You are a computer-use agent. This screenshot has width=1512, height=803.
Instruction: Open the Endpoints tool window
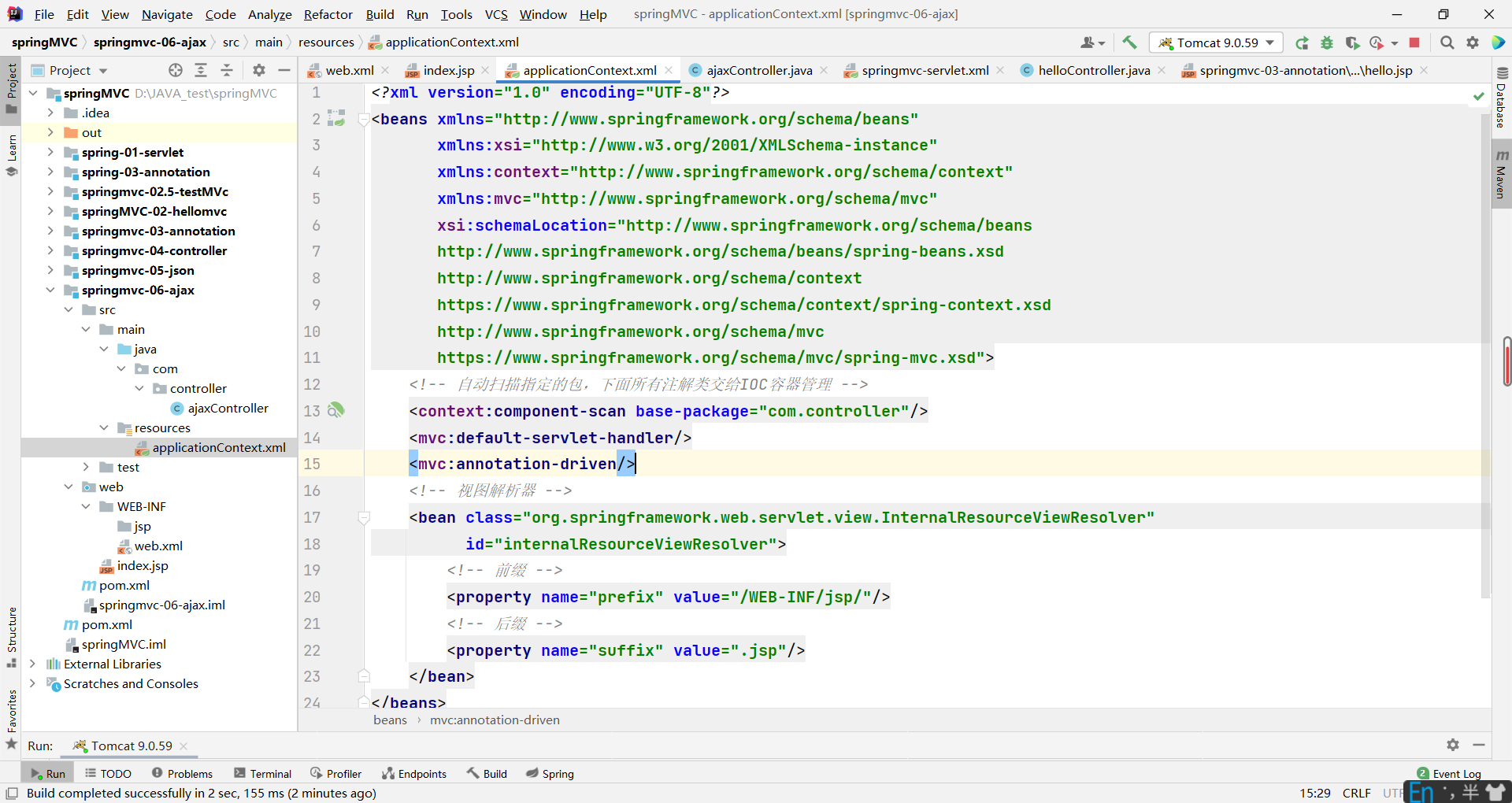(414, 774)
